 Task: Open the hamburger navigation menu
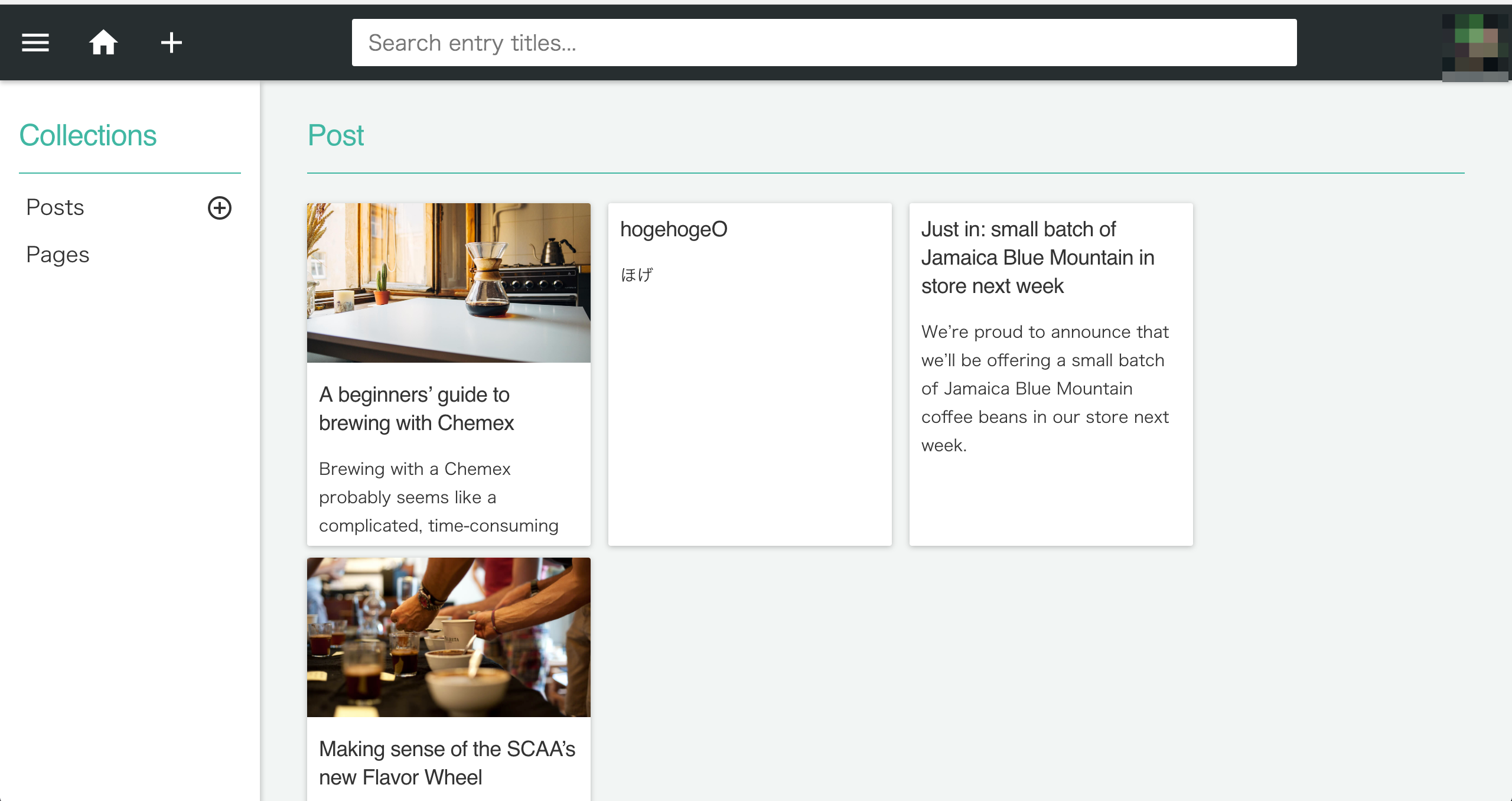pos(35,43)
